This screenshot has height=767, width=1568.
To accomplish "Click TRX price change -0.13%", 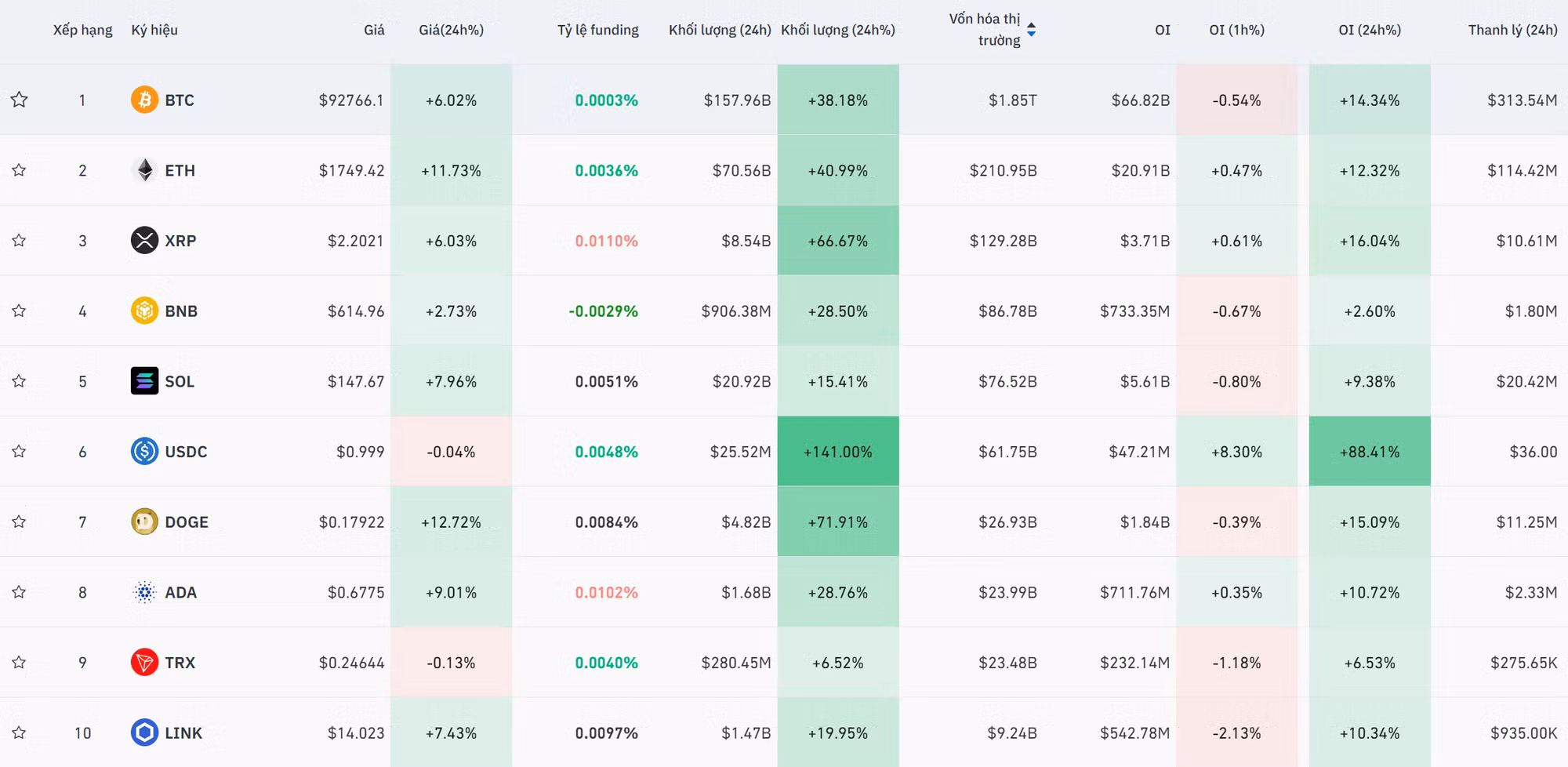I will click(451, 662).
